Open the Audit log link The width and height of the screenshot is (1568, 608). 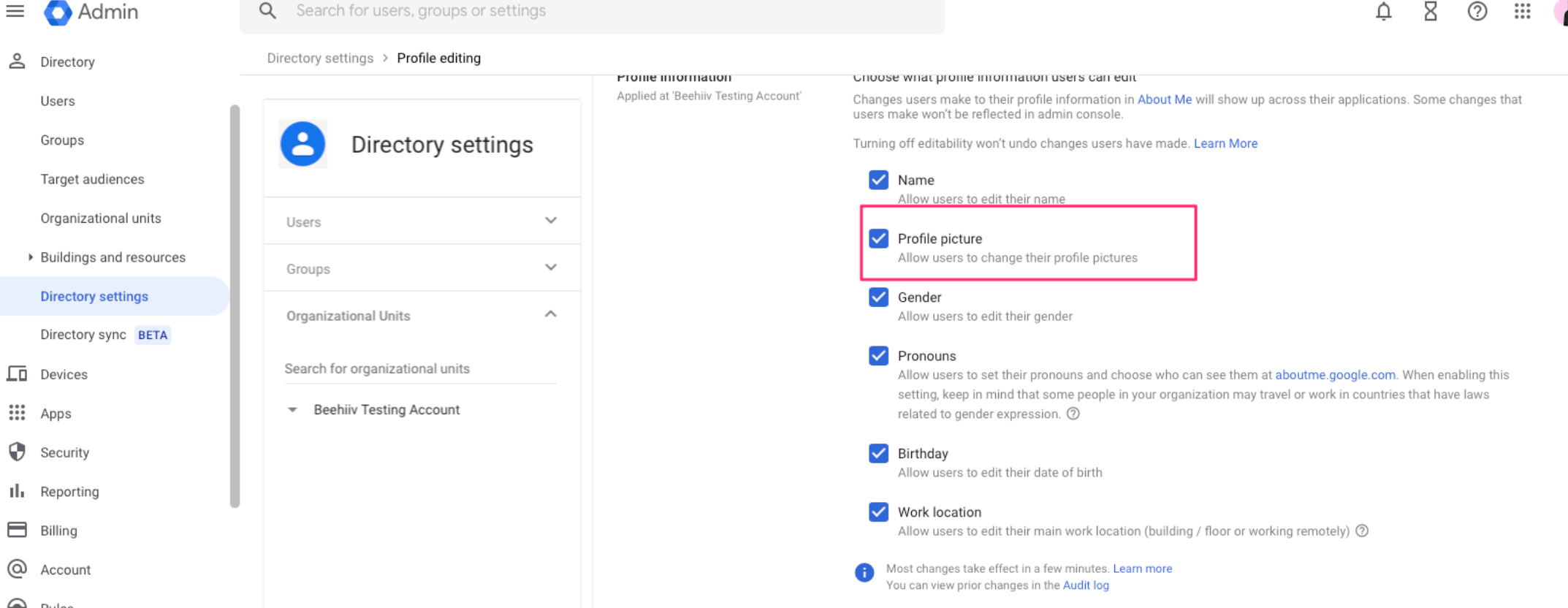1086,585
